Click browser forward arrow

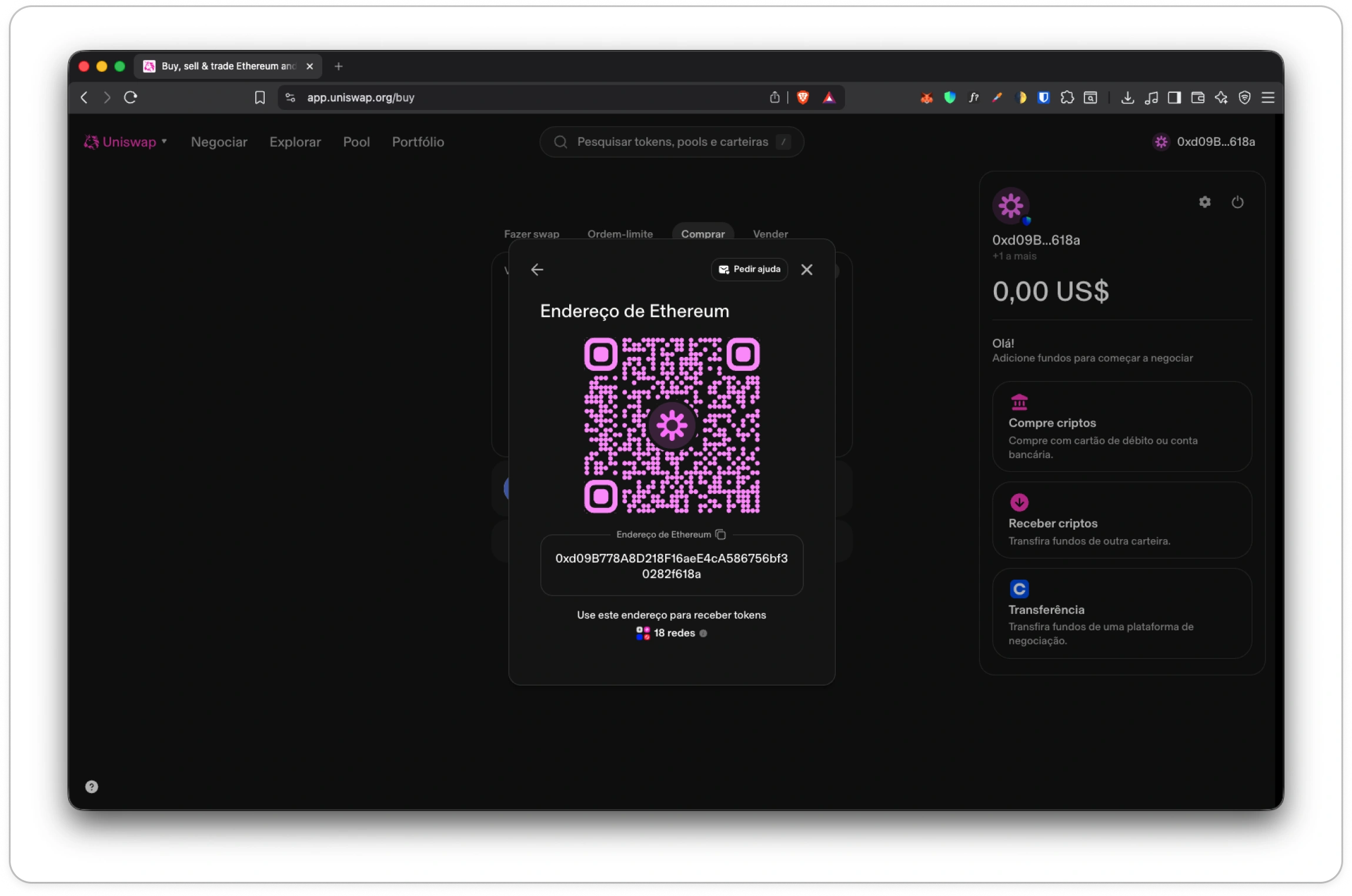point(106,98)
